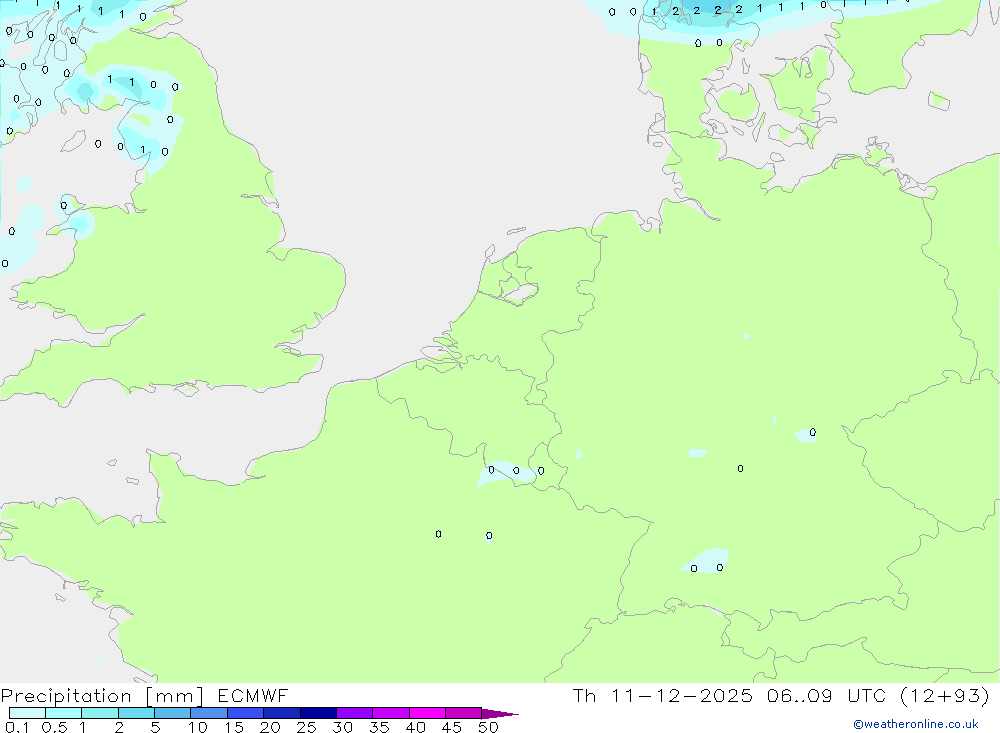The image size is (1000, 733).
Task: Click the 0.1–0.5 mm legend swatch
Action: 27,713
